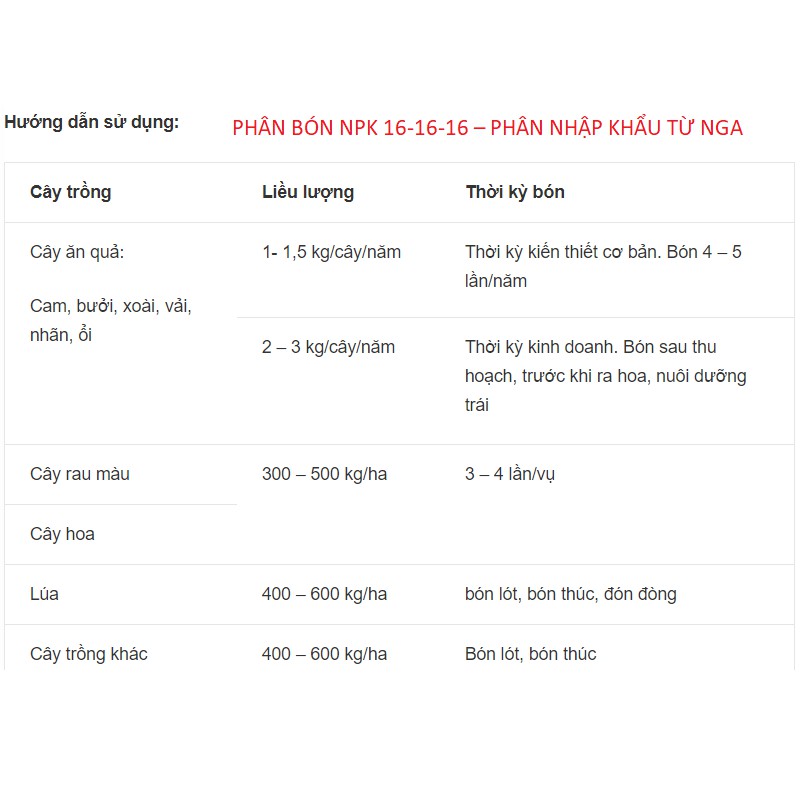Screen dimensions: 800x800
Task: Select the '2 – 3 kg/cây/năm' dosage cell
Action: 328,347
